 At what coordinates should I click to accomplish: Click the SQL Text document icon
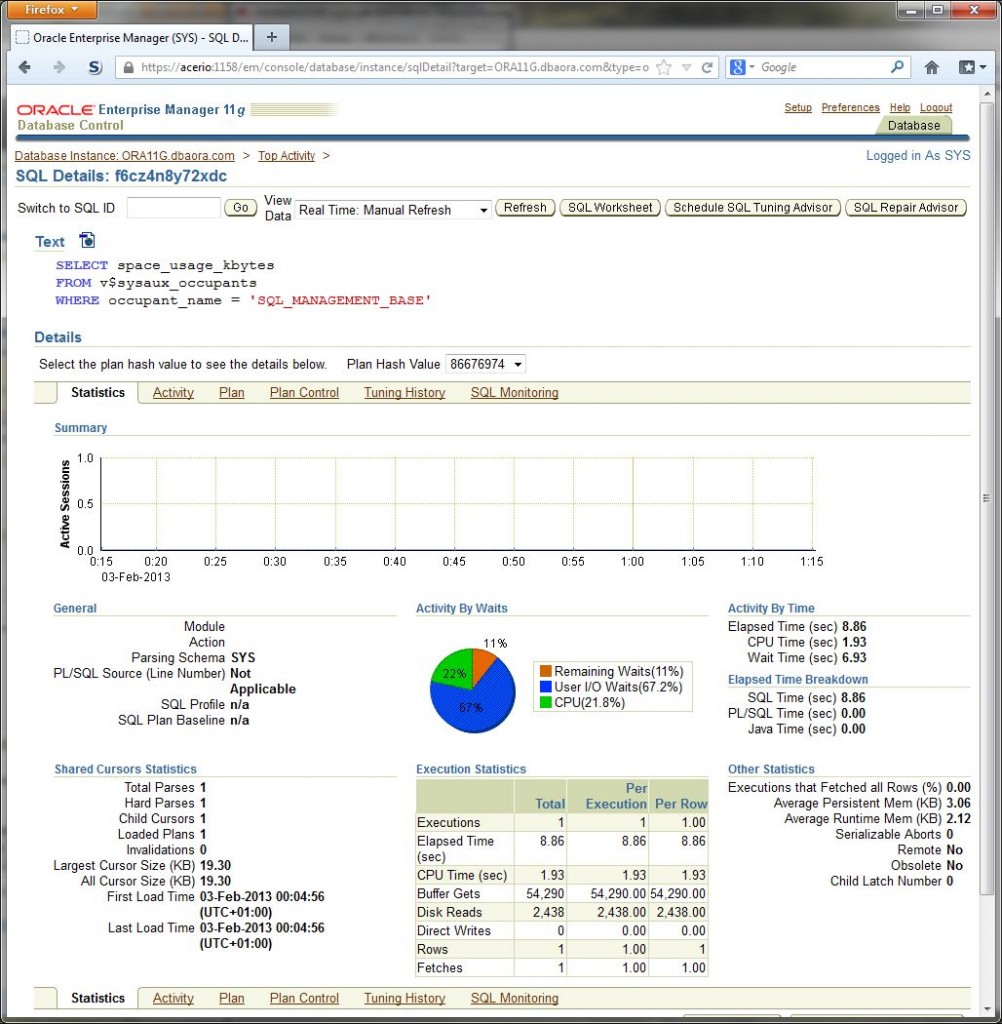coord(87,240)
